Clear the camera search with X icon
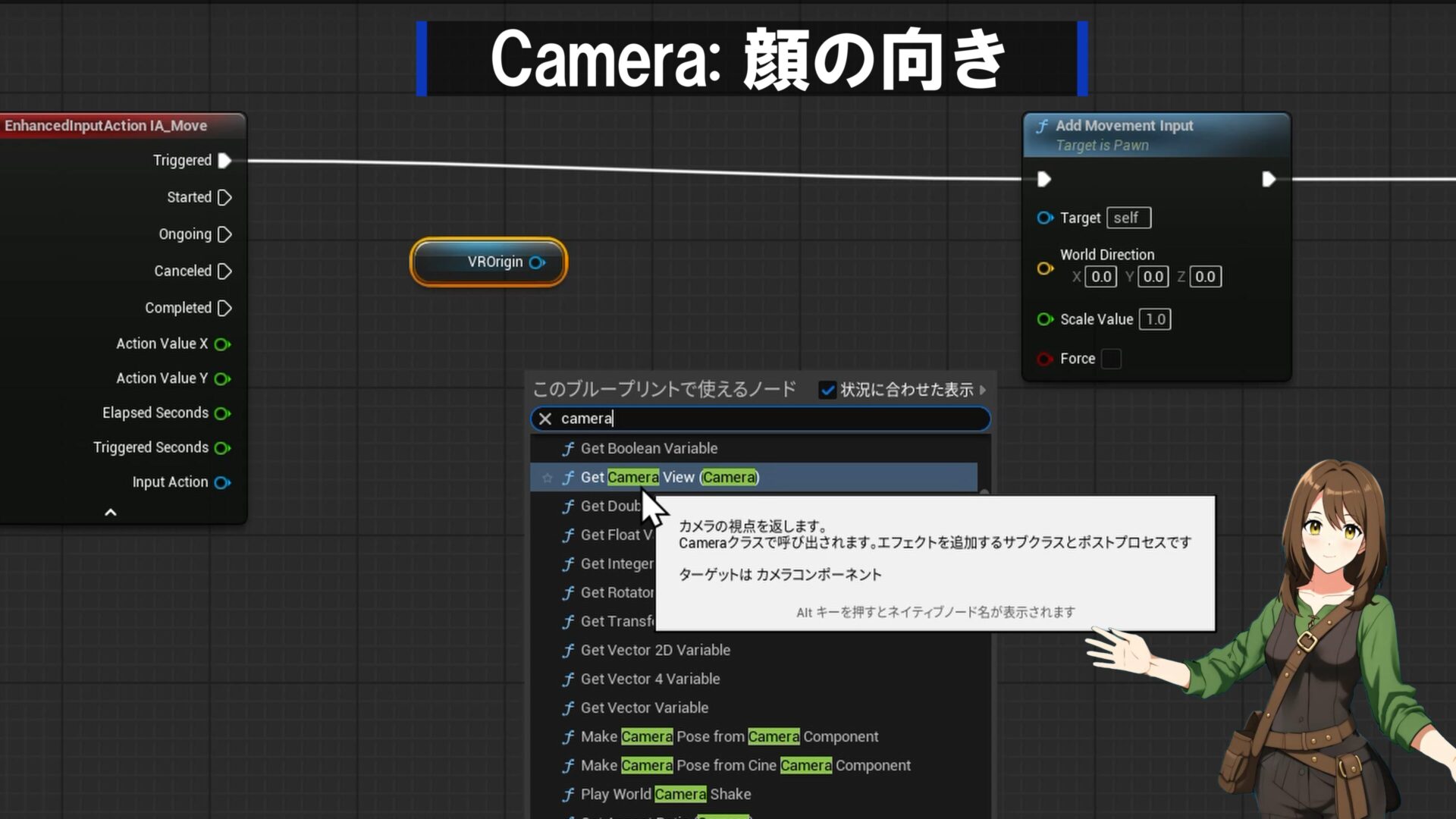The width and height of the screenshot is (1456, 819). (545, 419)
